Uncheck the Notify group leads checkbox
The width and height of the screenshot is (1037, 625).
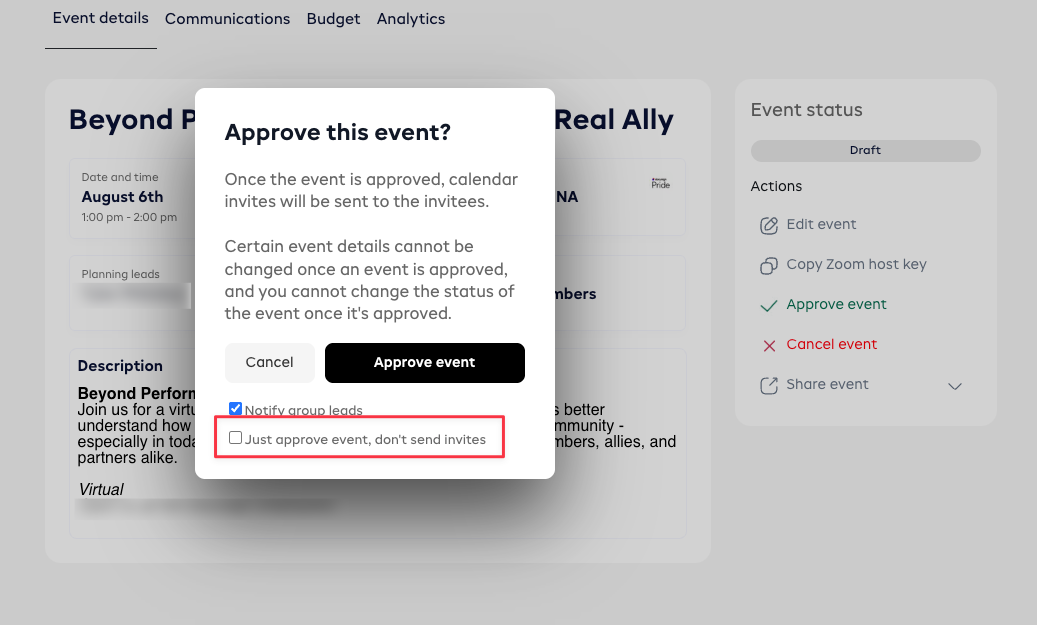pyautogui.click(x=236, y=408)
